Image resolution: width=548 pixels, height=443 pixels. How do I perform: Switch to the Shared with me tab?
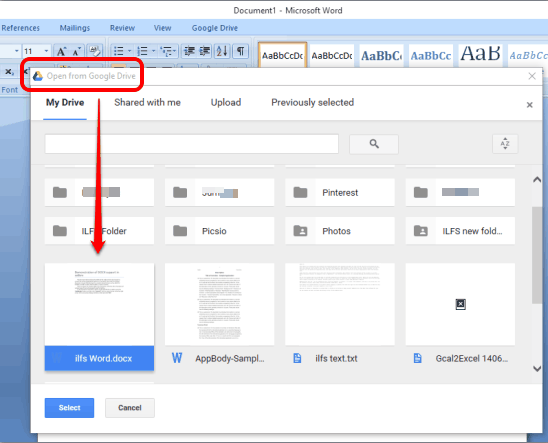[147, 103]
